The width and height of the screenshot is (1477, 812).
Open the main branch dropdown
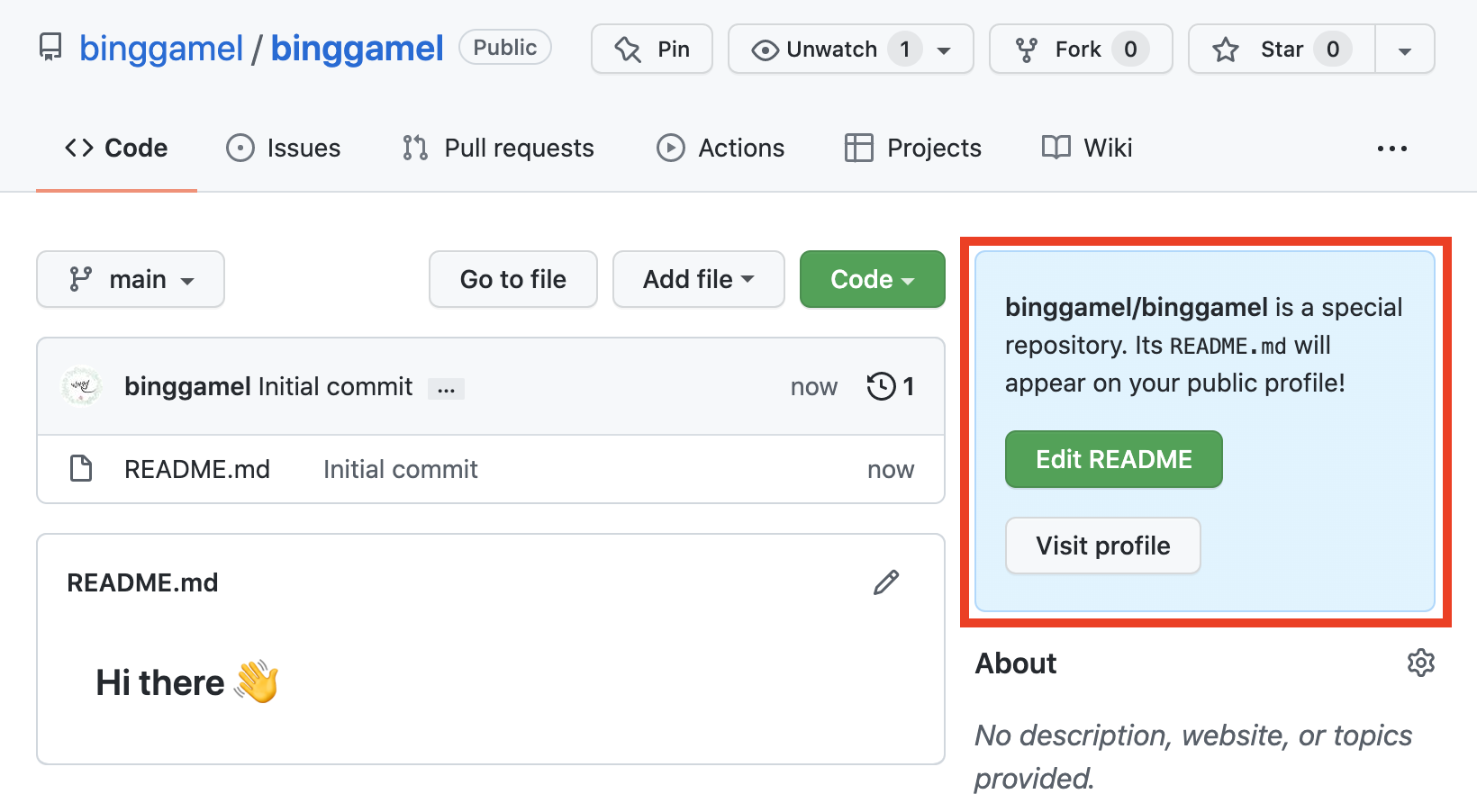(x=131, y=279)
